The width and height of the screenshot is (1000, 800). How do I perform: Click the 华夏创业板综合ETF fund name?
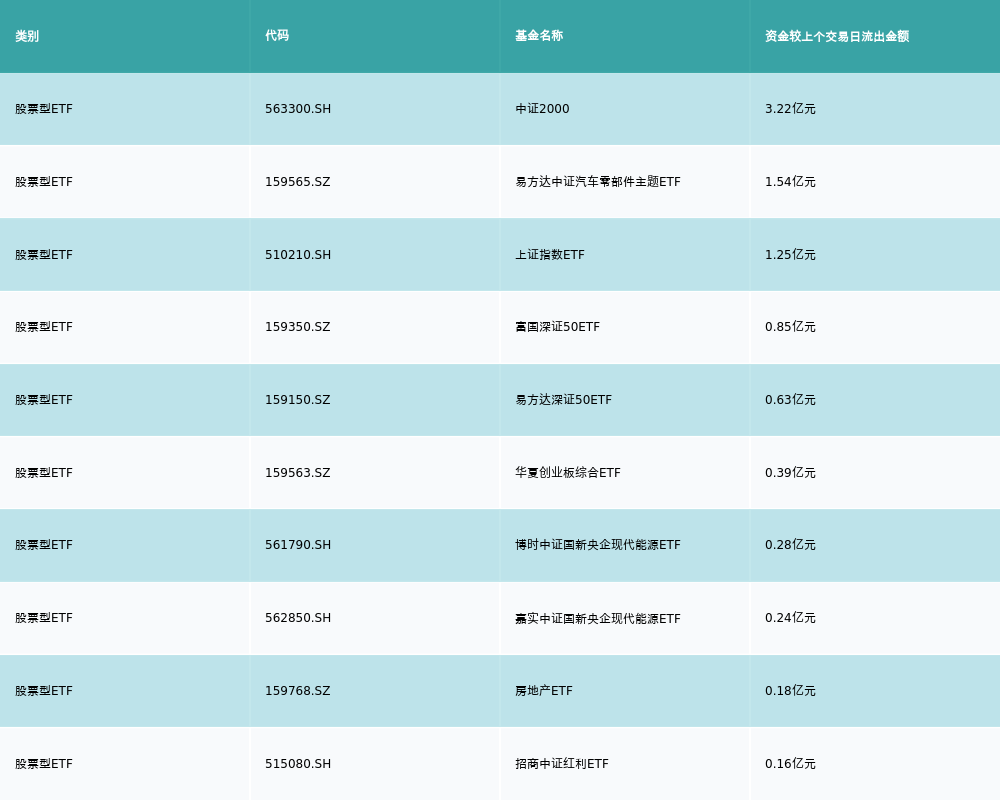[x=567, y=473]
